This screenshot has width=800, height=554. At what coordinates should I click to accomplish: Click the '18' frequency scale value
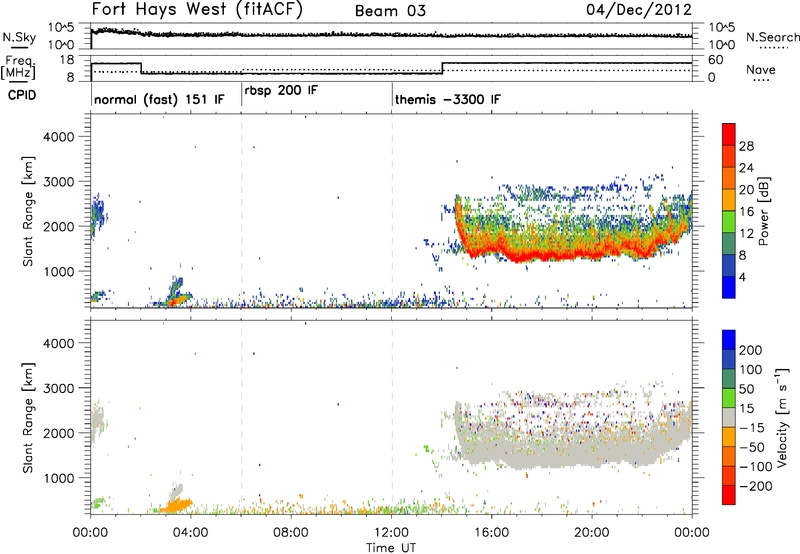(66, 60)
